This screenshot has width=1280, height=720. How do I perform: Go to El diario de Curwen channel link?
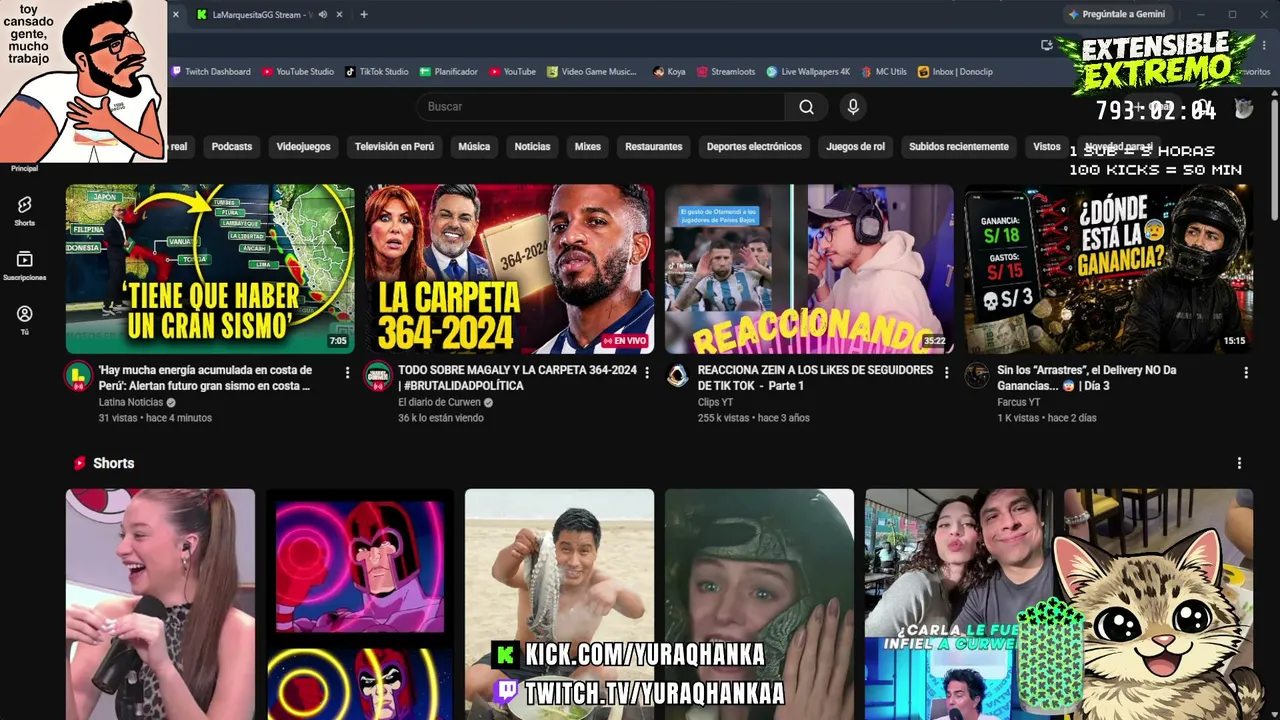click(x=439, y=402)
